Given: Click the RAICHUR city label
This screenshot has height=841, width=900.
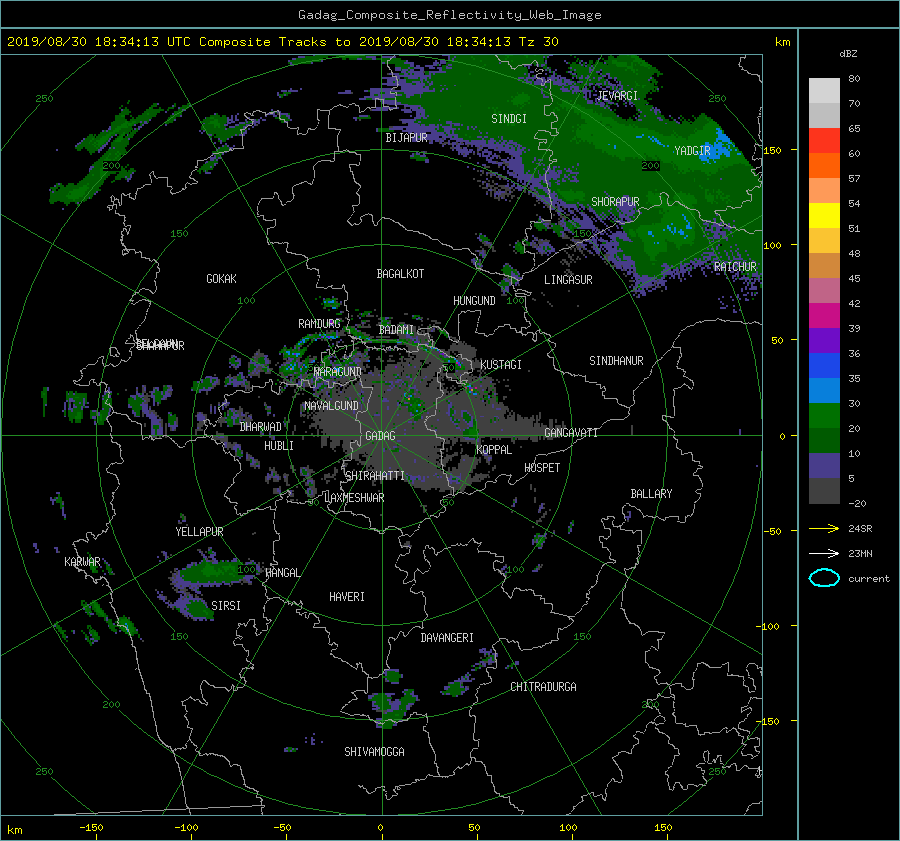Looking at the screenshot, I should click(735, 267).
